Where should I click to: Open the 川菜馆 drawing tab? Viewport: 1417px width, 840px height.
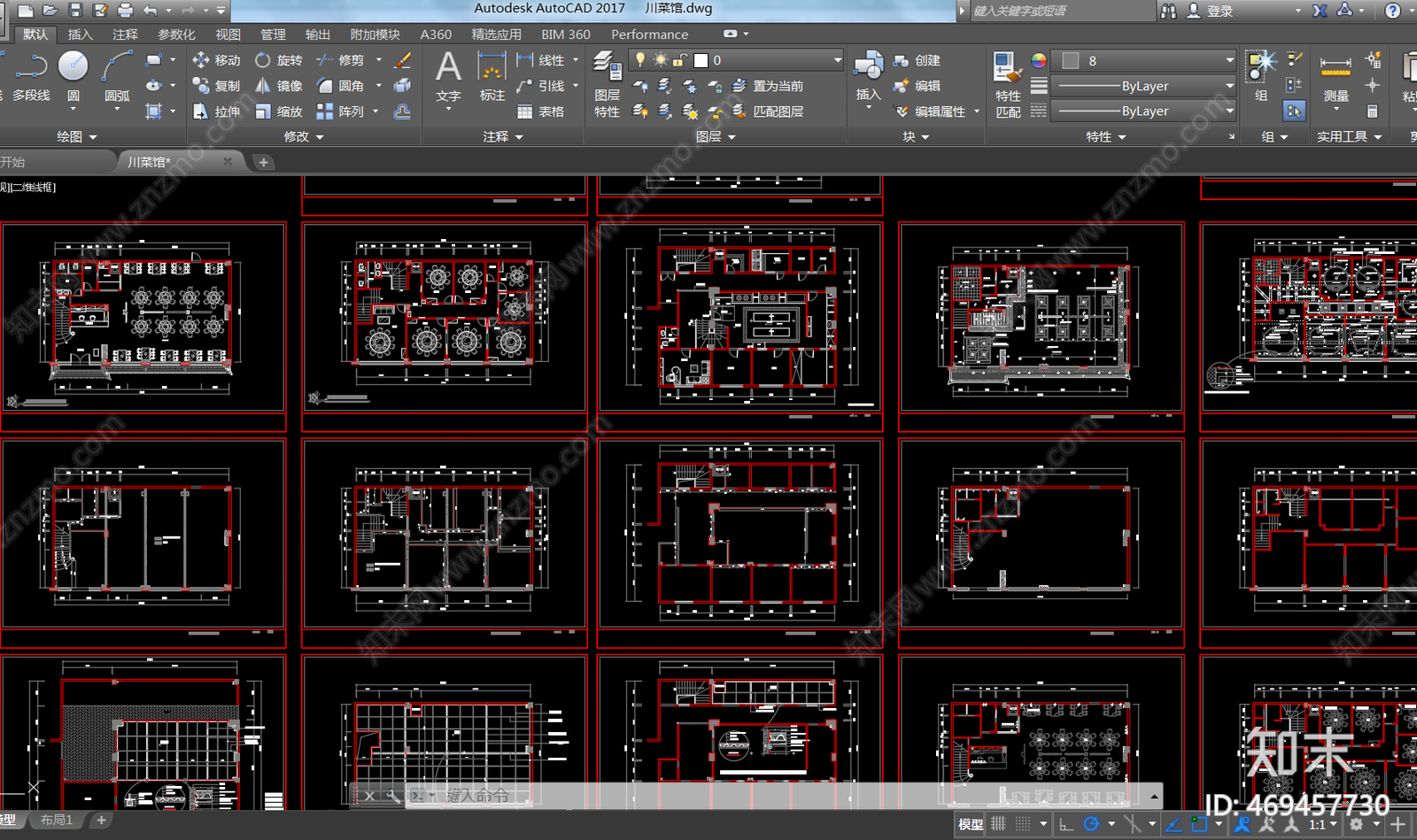pos(149,162)
